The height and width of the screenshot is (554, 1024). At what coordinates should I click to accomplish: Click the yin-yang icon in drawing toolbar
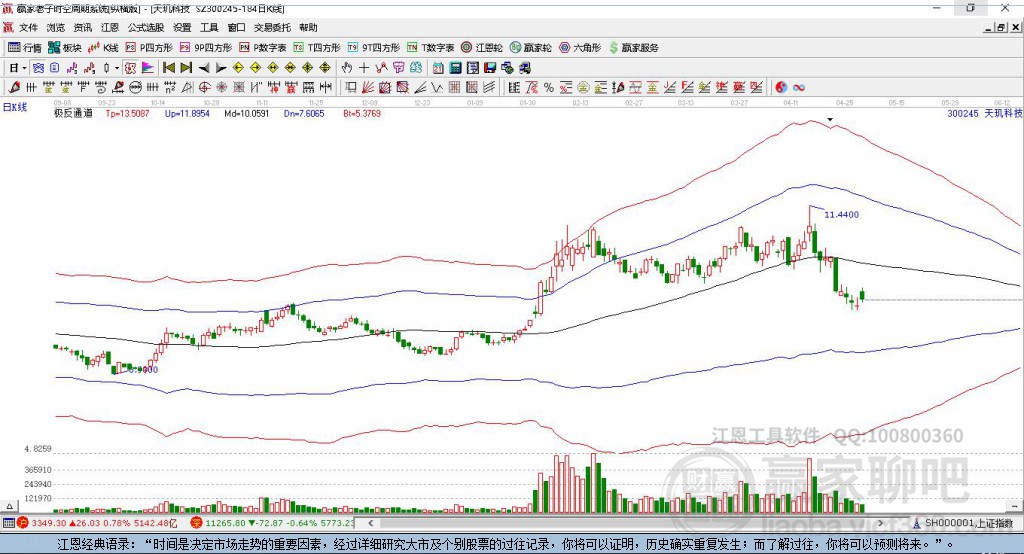[x=781, y=88]
